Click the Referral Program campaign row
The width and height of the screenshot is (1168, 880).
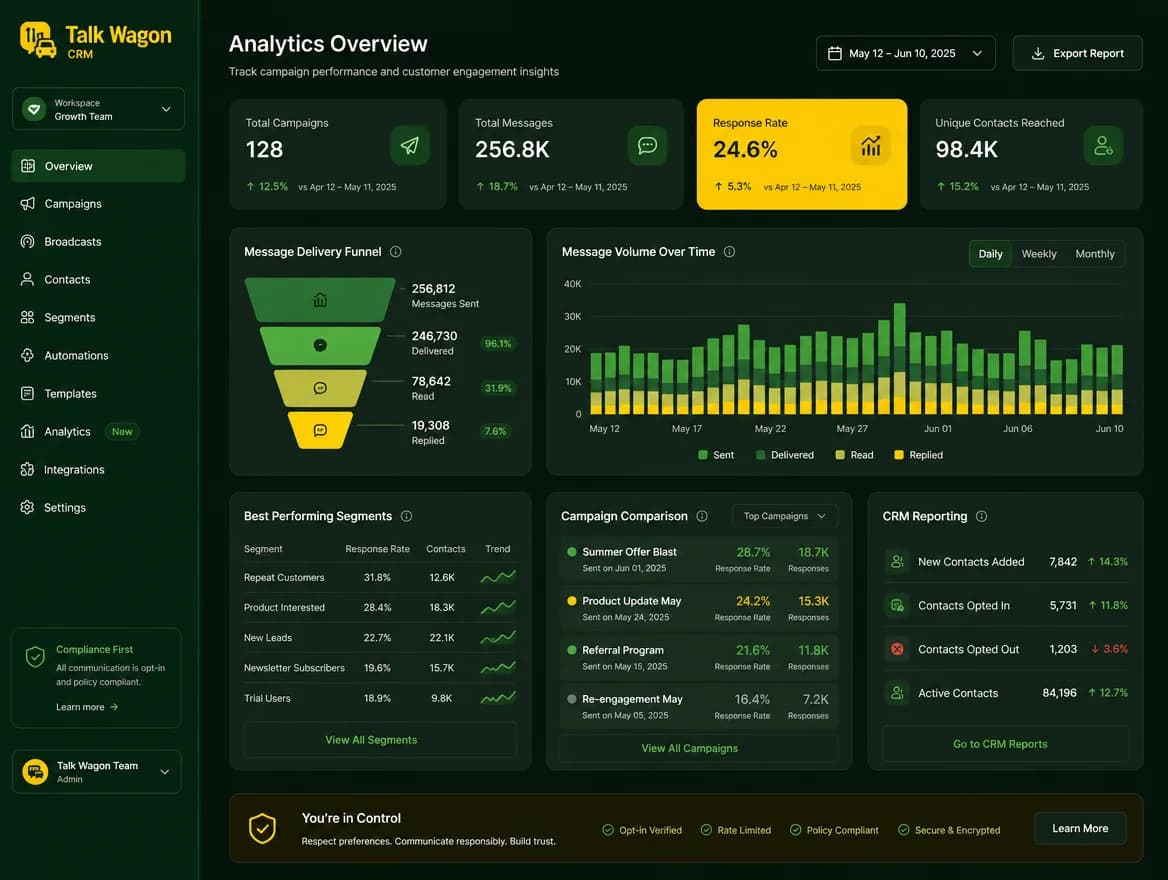click(x=699, y=657)
